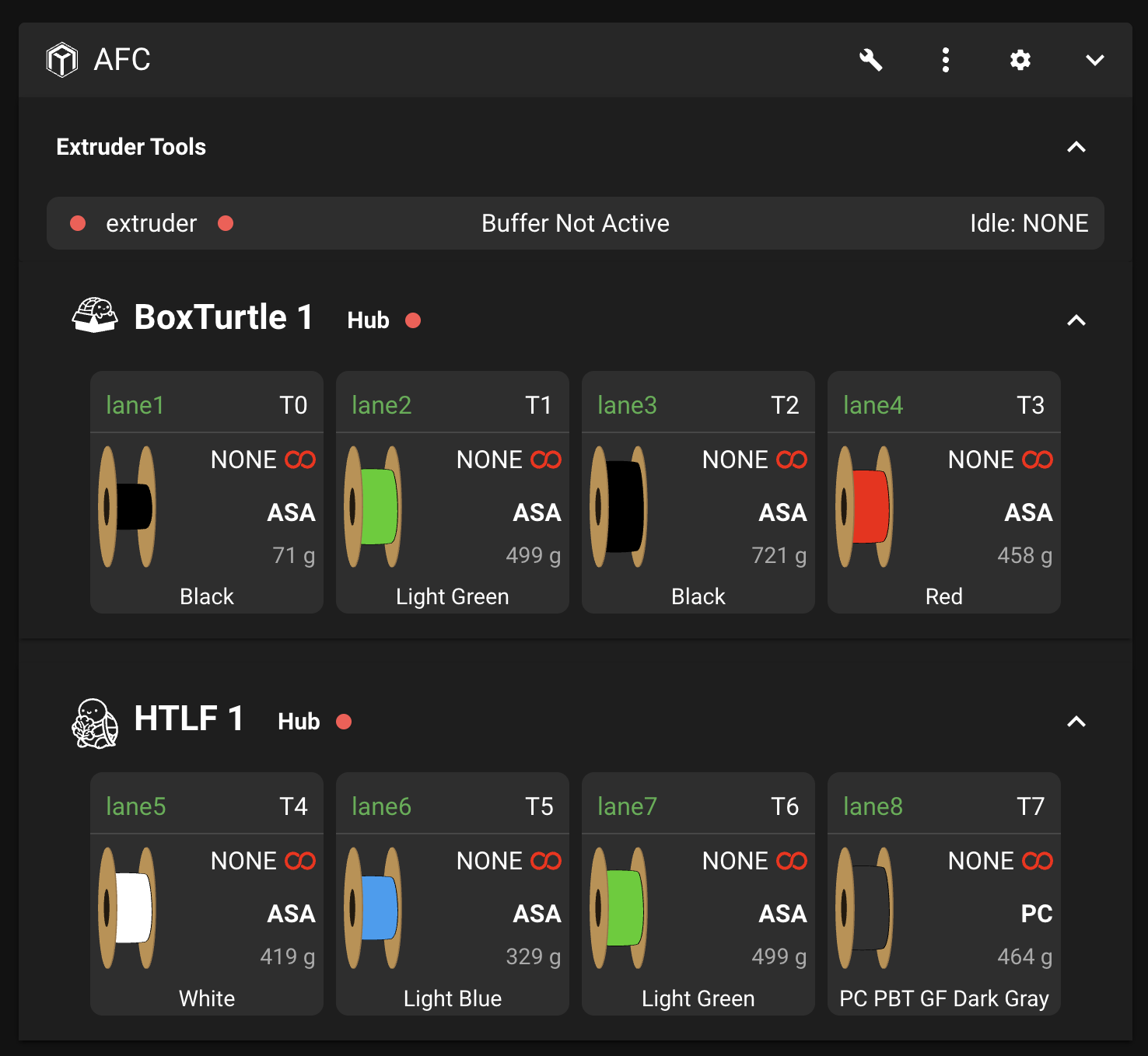Select the T5 tool on lane6

(540, 806)
